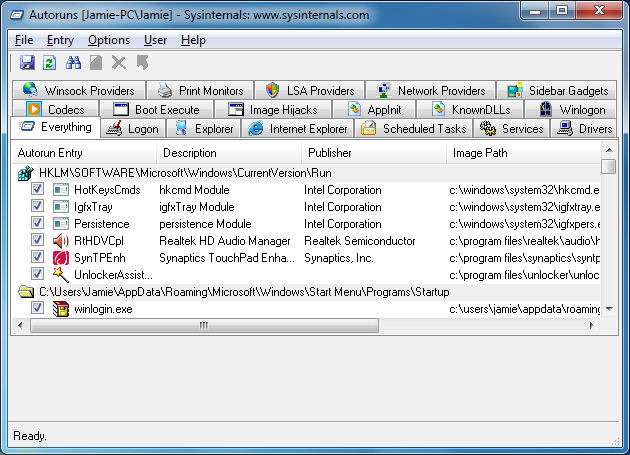Screen dimensions: 630x455
Task: Click the SynTPEnh red icon
Action: [61, 258]
